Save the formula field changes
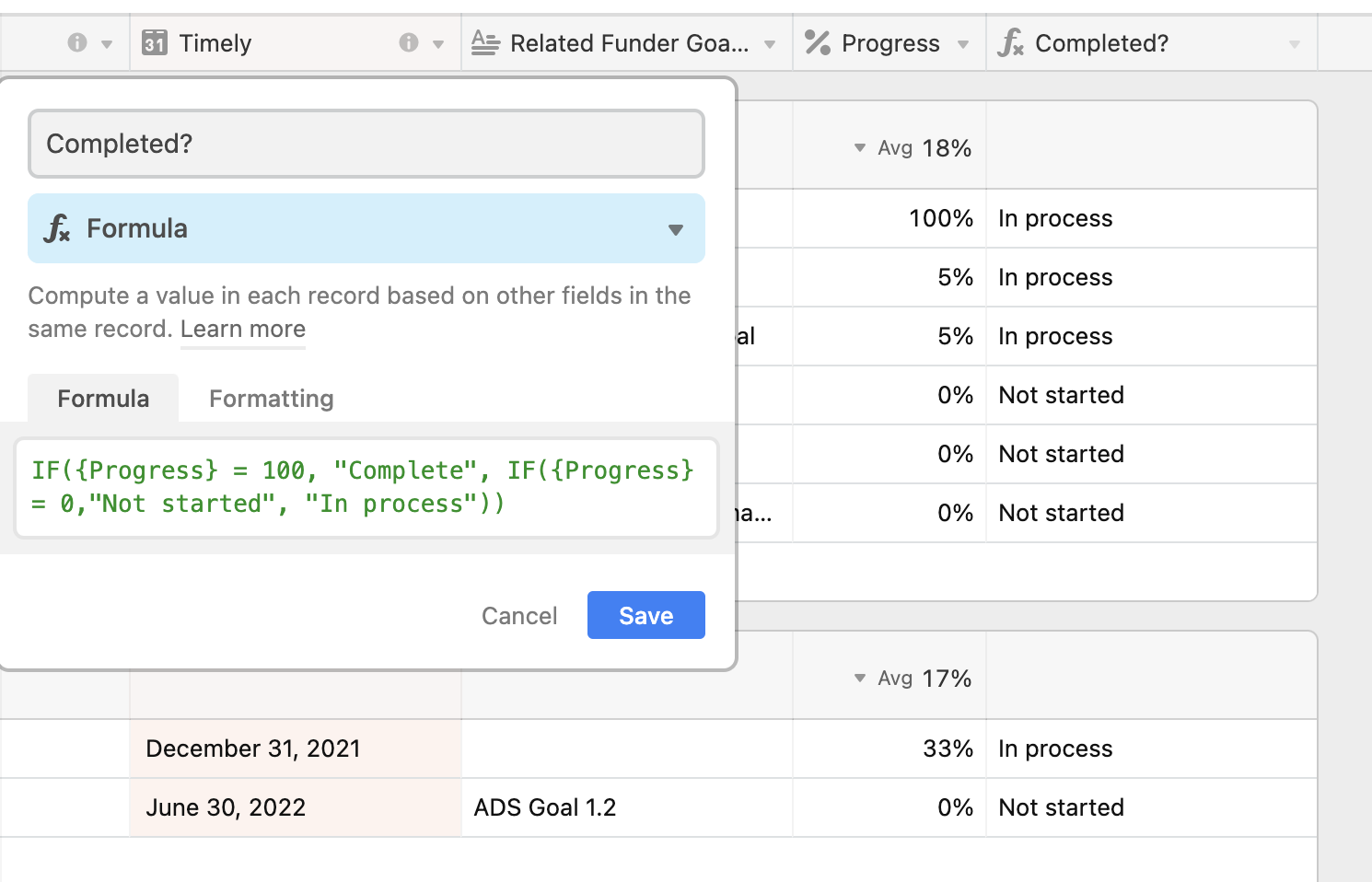 click(x=646, y=615)
